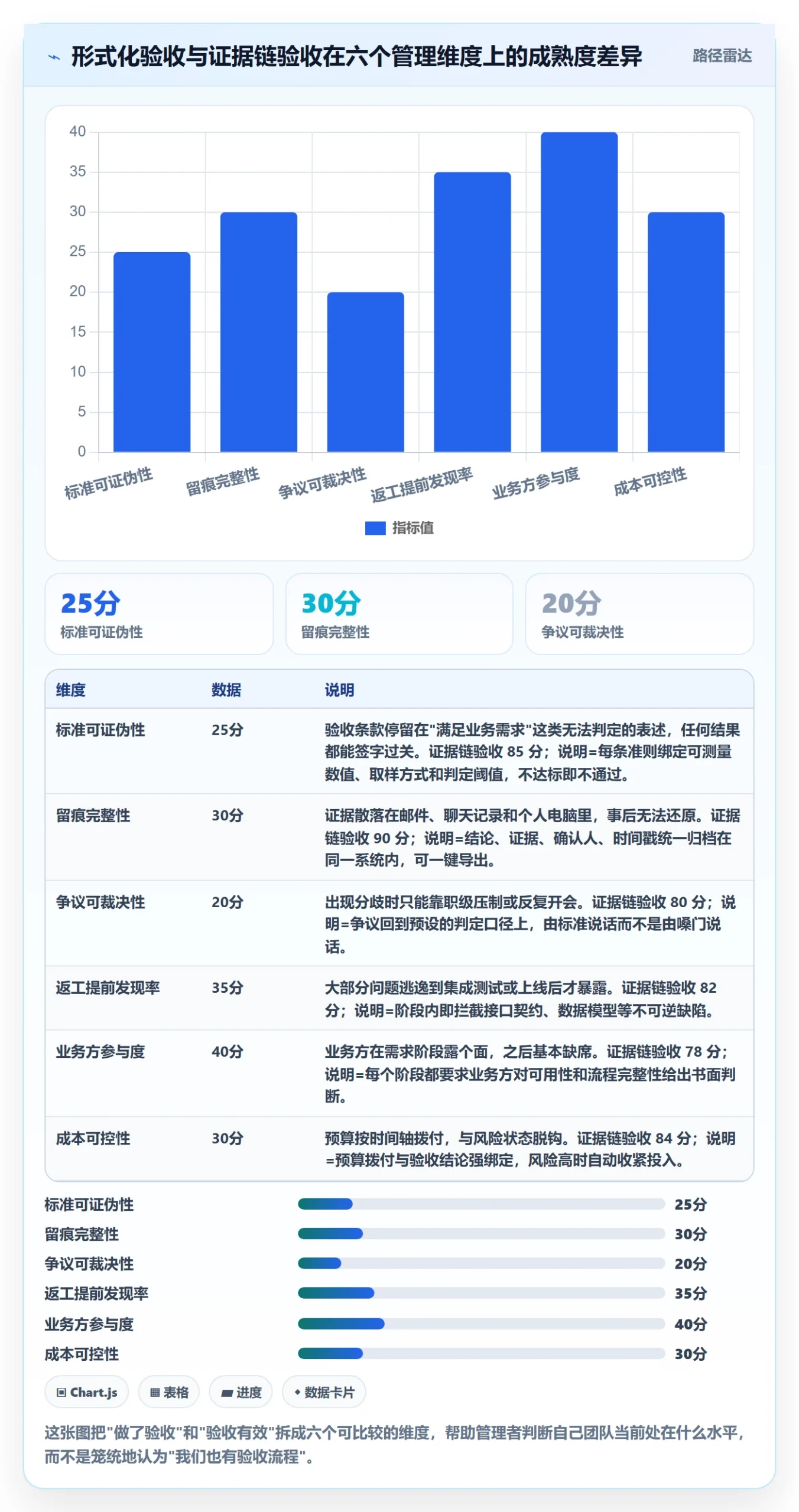The width and height of the screenshot is (799, 1512).
Task: Click the 业务方参与度 40分 progress bar
Action: point(481,1324)
